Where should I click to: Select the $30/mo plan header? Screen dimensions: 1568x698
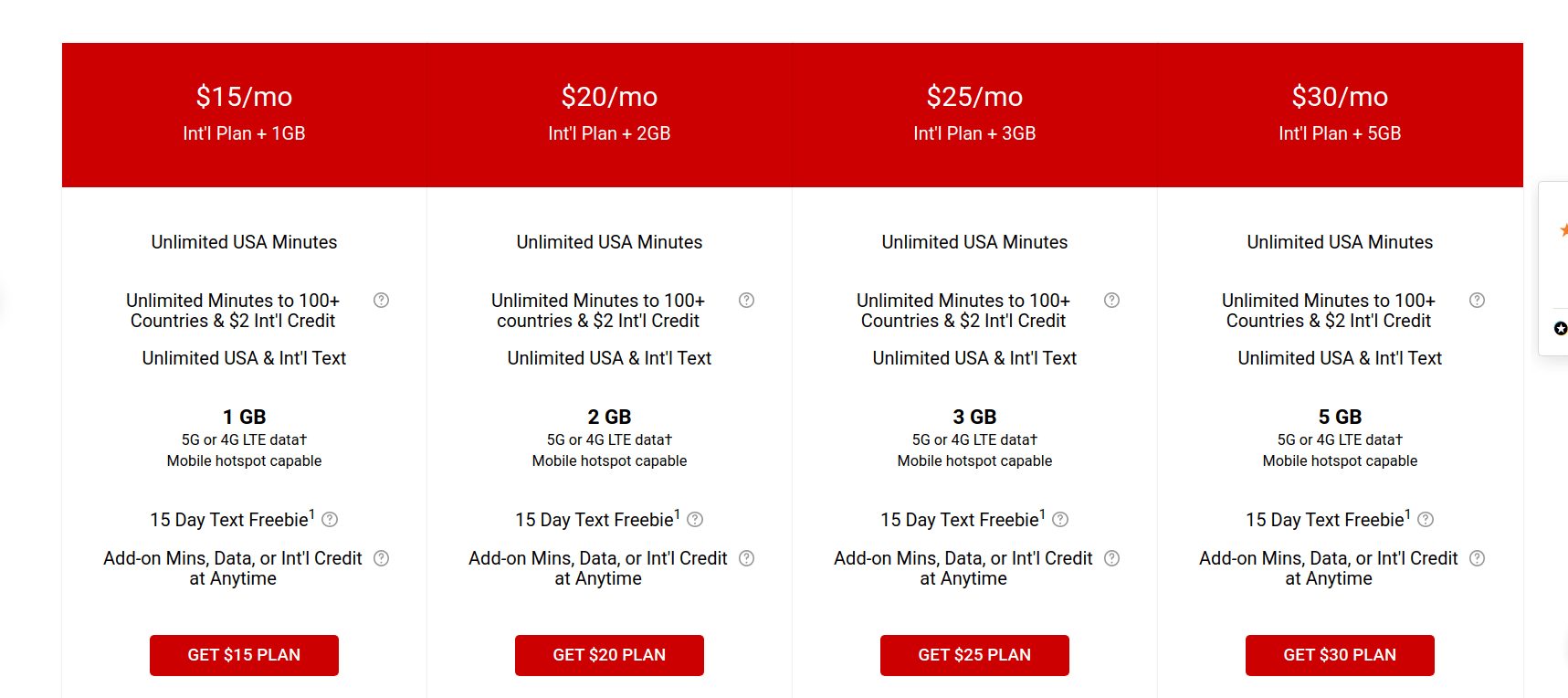click(1340, 115)
